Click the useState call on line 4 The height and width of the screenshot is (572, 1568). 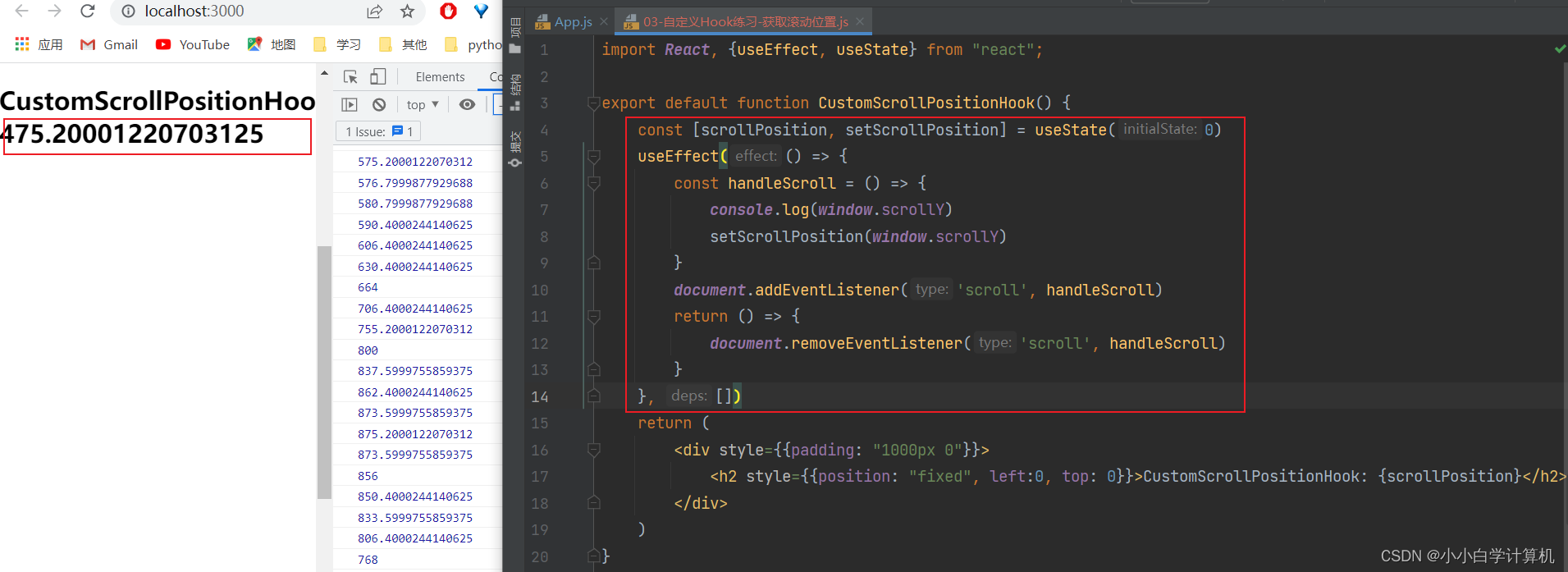coord(1070,130)
